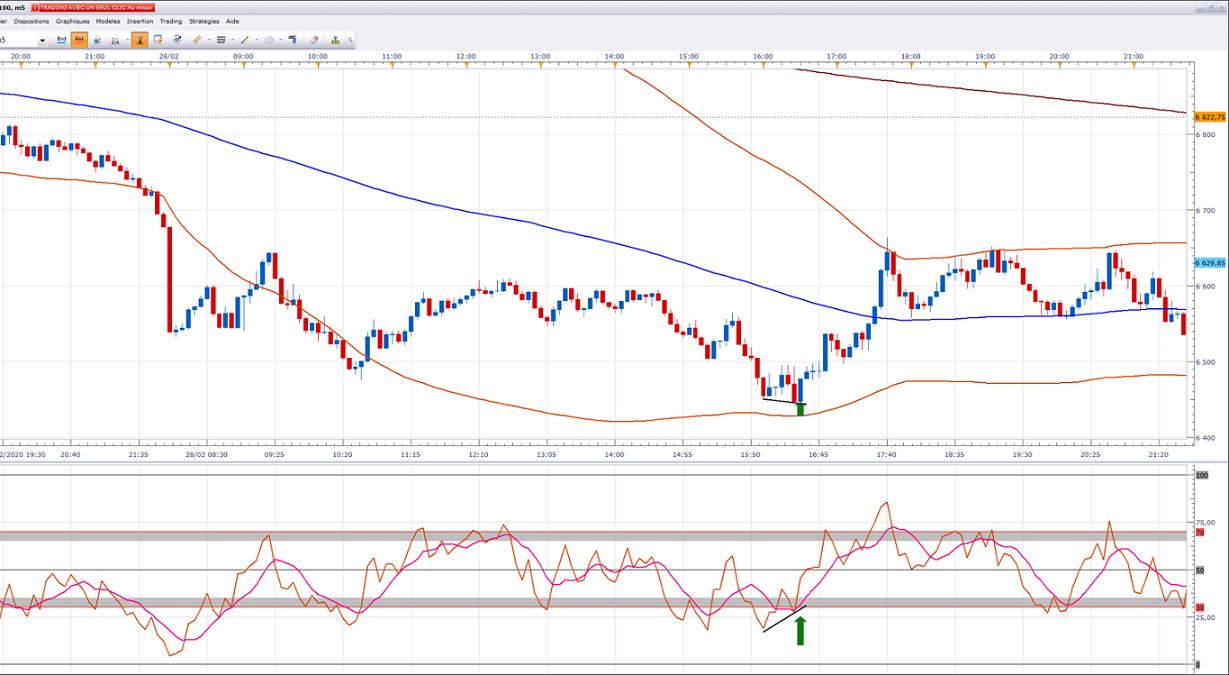Click the green hierarchy tree icon

coord(336,40)
